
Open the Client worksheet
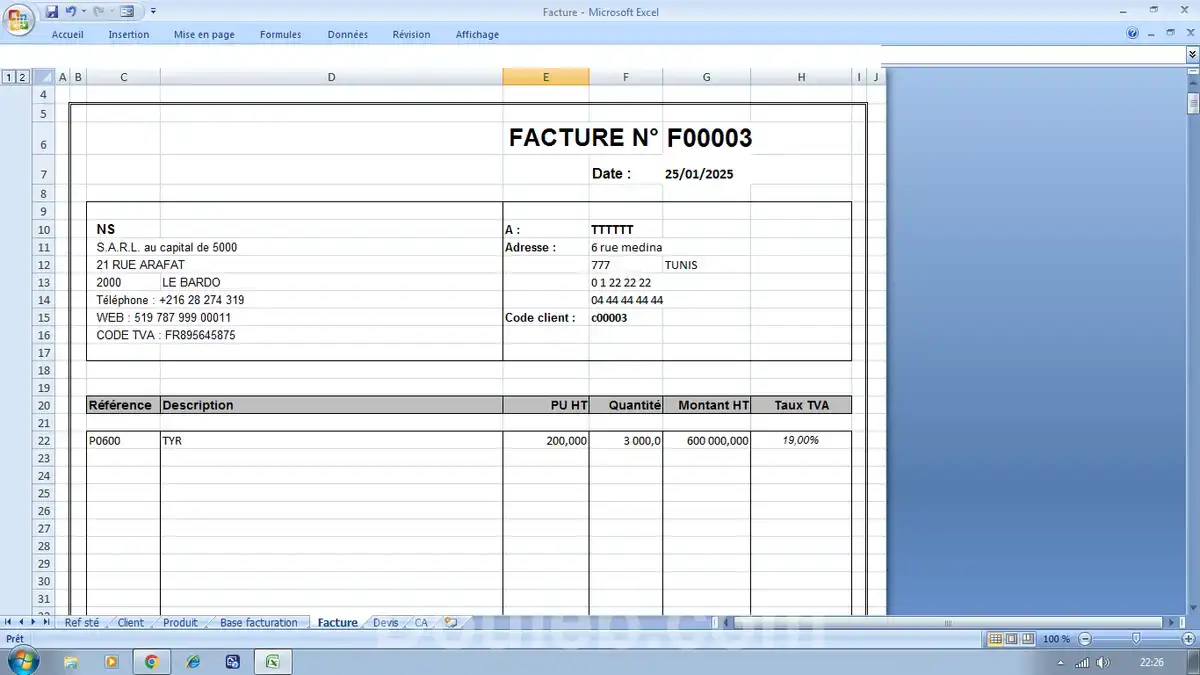(130, 621)
